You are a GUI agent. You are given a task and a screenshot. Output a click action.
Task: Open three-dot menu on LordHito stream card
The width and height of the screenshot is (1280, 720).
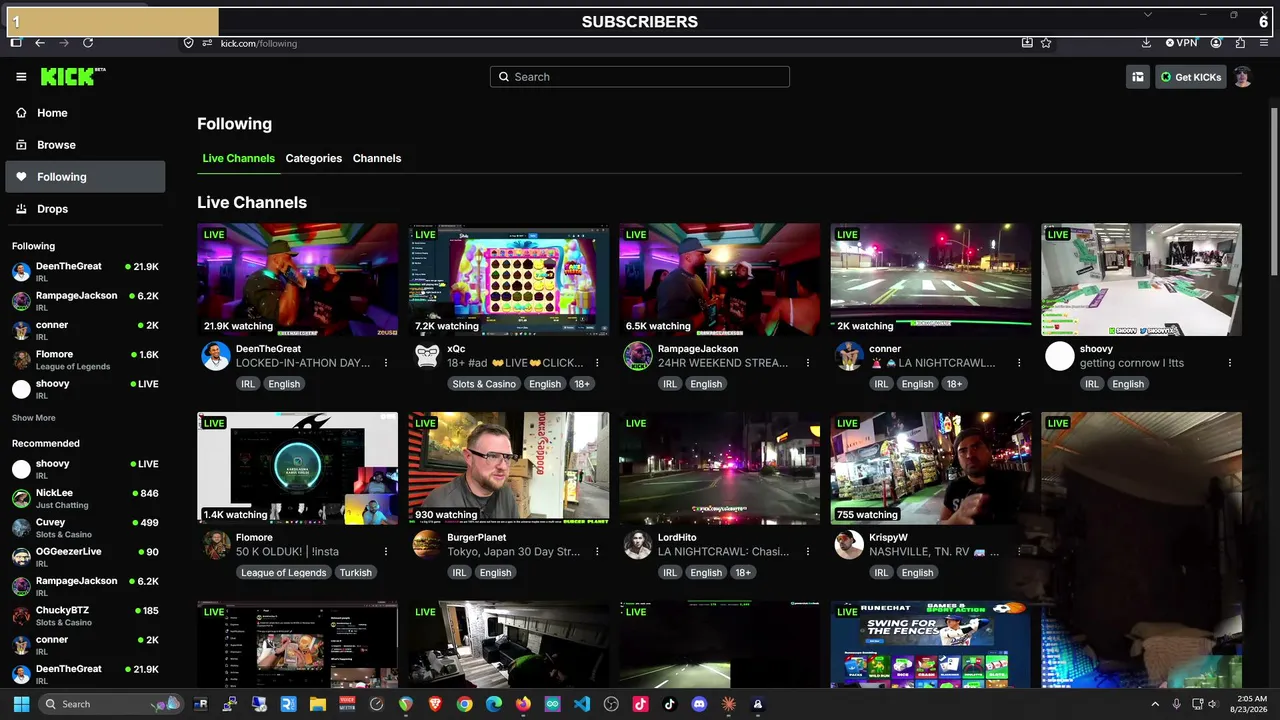808,552
